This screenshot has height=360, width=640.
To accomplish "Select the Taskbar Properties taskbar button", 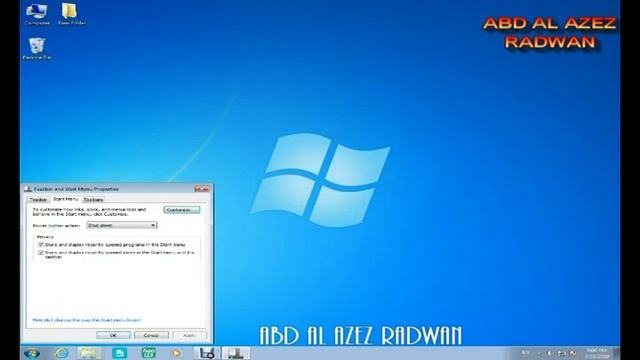I will point(236,353).
